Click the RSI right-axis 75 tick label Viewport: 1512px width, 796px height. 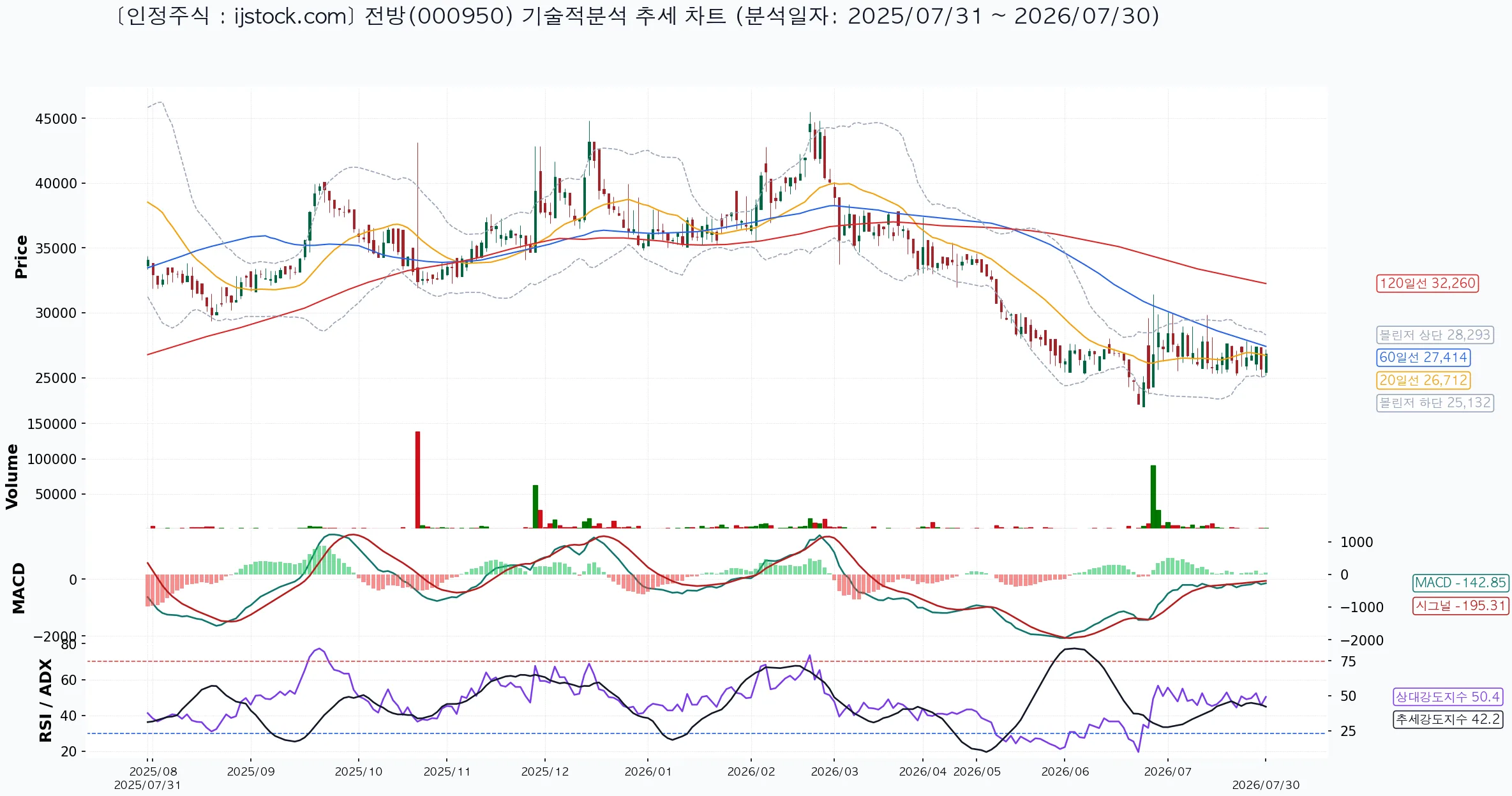pos(1348,662)
